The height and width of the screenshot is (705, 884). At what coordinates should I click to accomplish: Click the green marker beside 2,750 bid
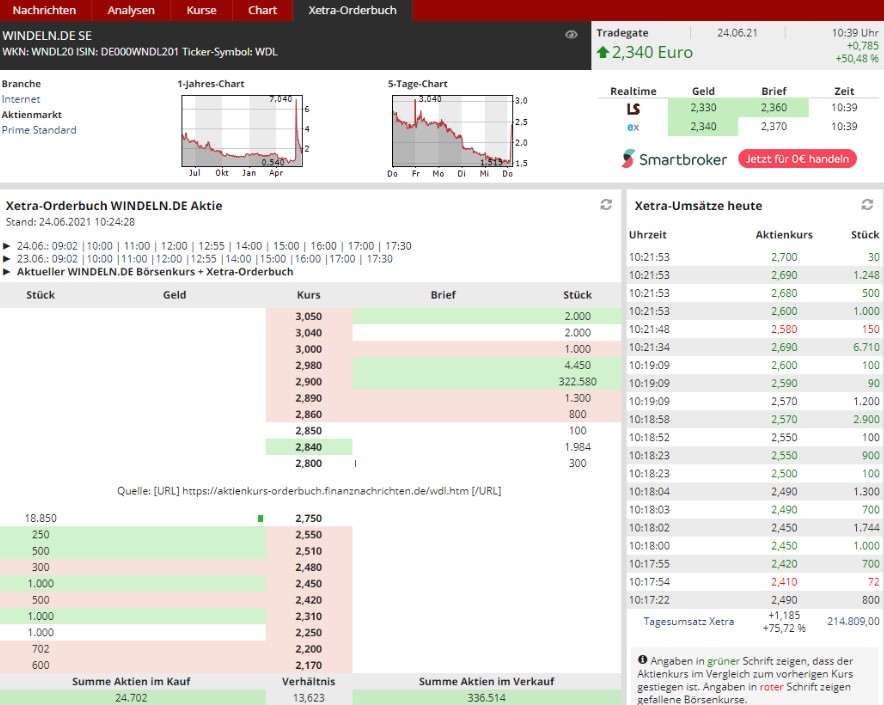(x=260, y=518)
